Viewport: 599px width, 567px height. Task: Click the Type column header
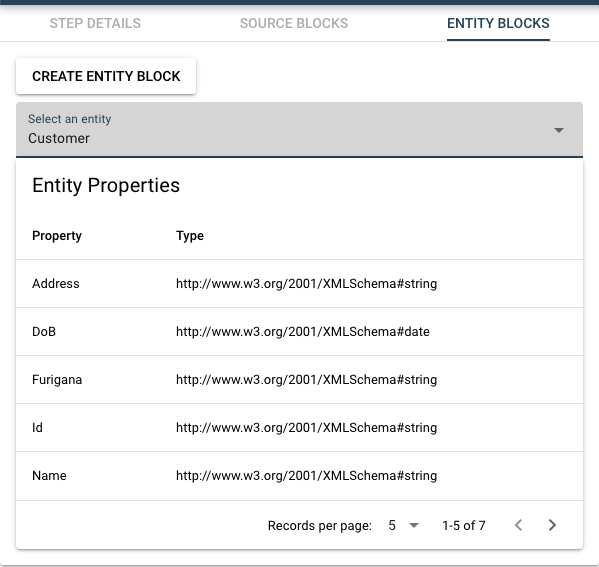point(190,236)
